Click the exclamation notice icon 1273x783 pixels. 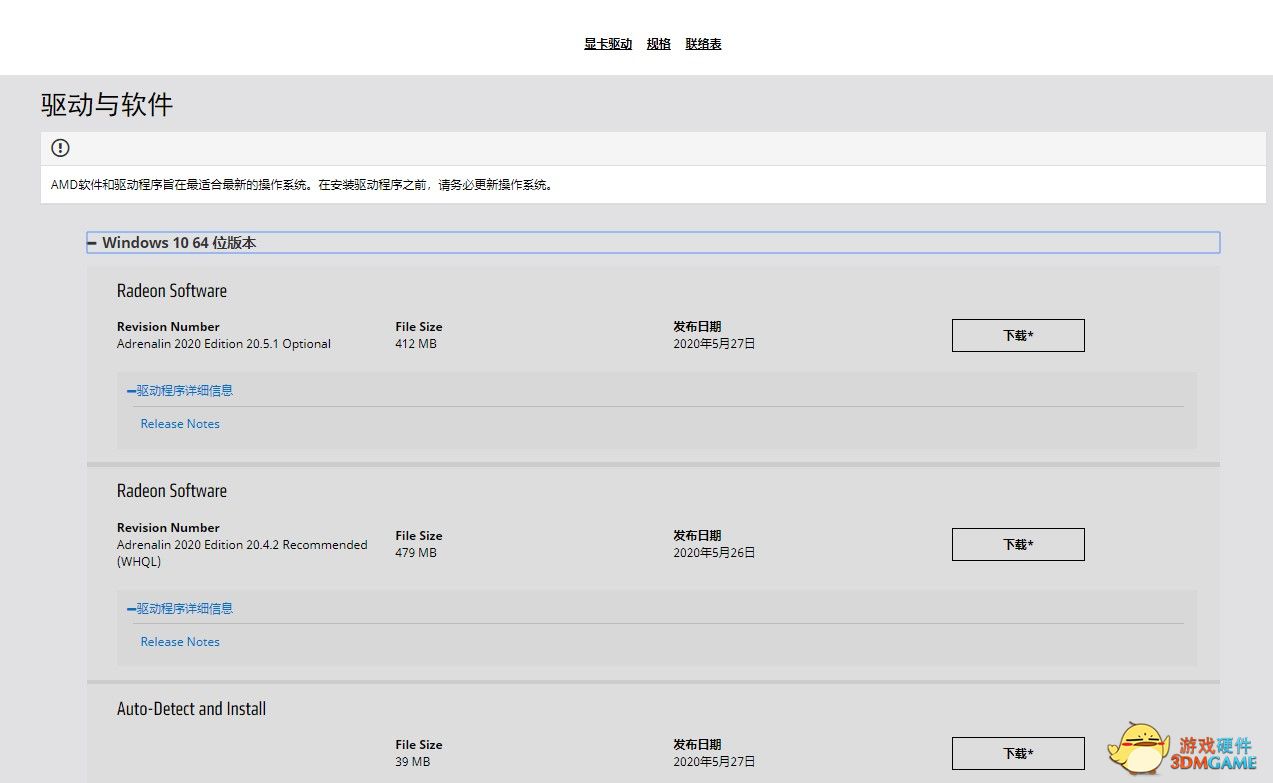60,148
